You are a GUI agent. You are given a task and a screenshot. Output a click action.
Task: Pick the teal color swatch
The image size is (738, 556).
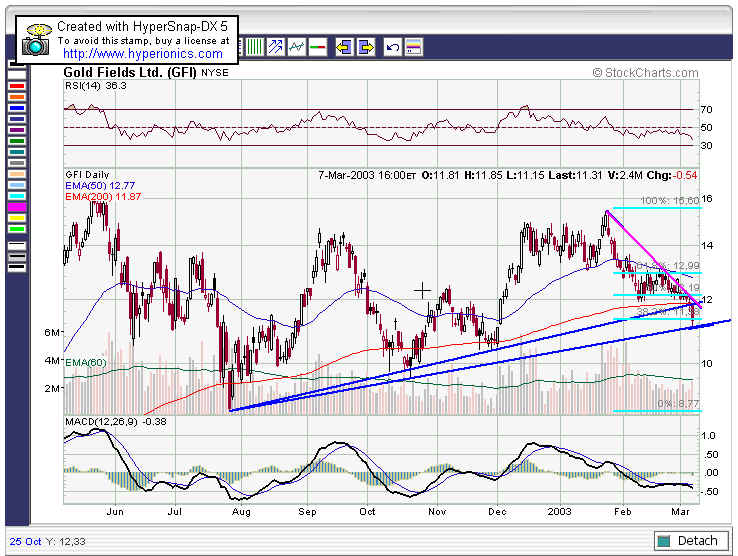point(17,152)
